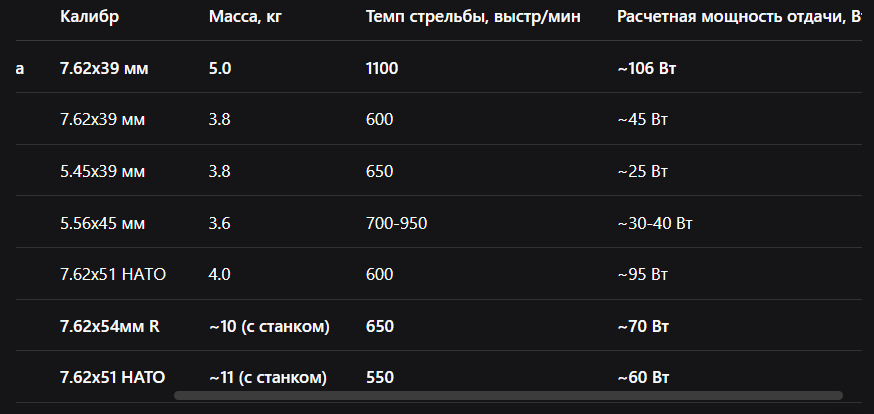The width and height of the screenshot is (874, 414).
Task: Select the fire rate cell "700-950"
Action: pyautogui.click(x=397, y=223)
